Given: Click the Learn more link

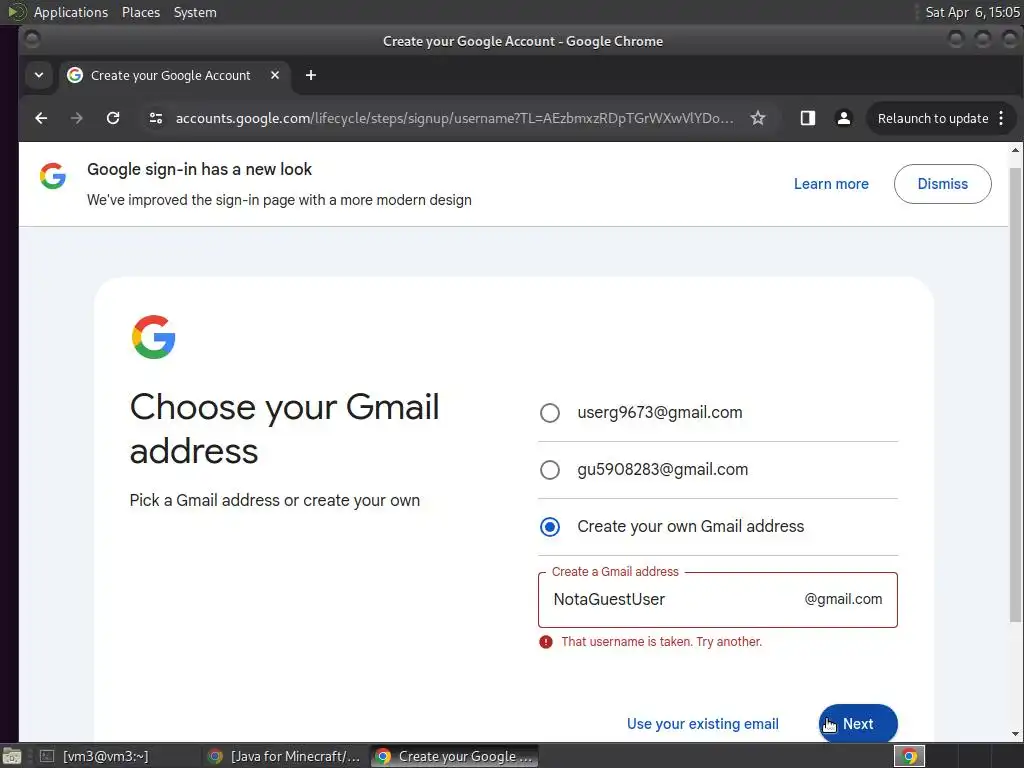Looking at the screenshot, I should pos(831,184).
